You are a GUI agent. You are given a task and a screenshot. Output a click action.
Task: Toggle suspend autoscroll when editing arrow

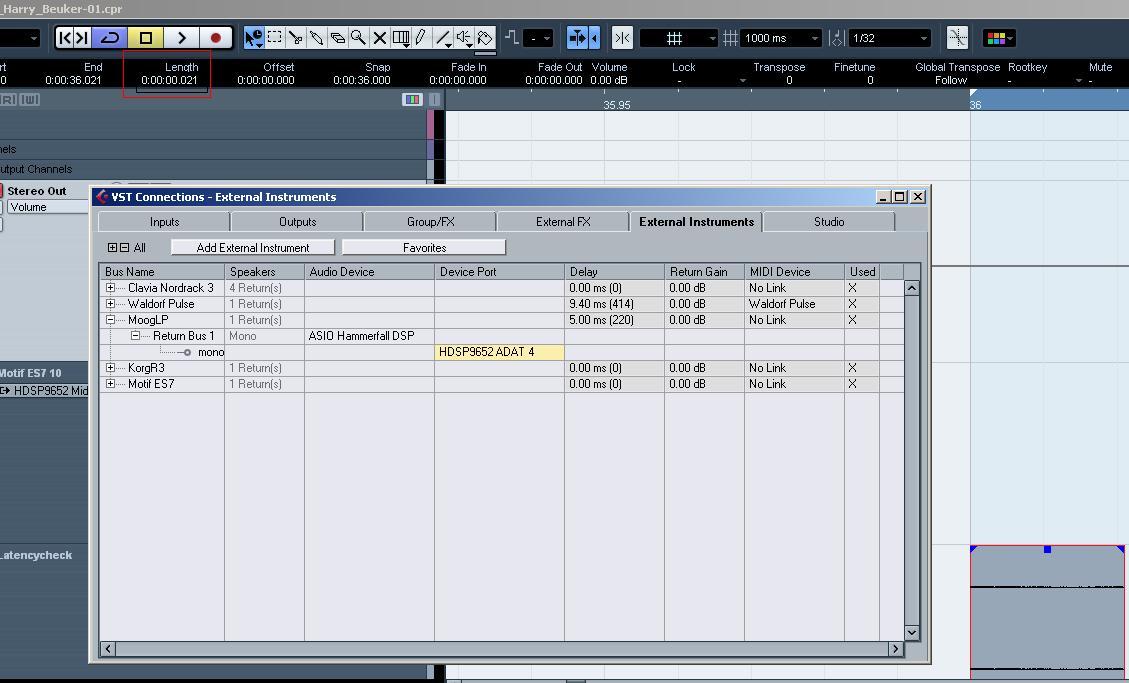tap(595, 37)
